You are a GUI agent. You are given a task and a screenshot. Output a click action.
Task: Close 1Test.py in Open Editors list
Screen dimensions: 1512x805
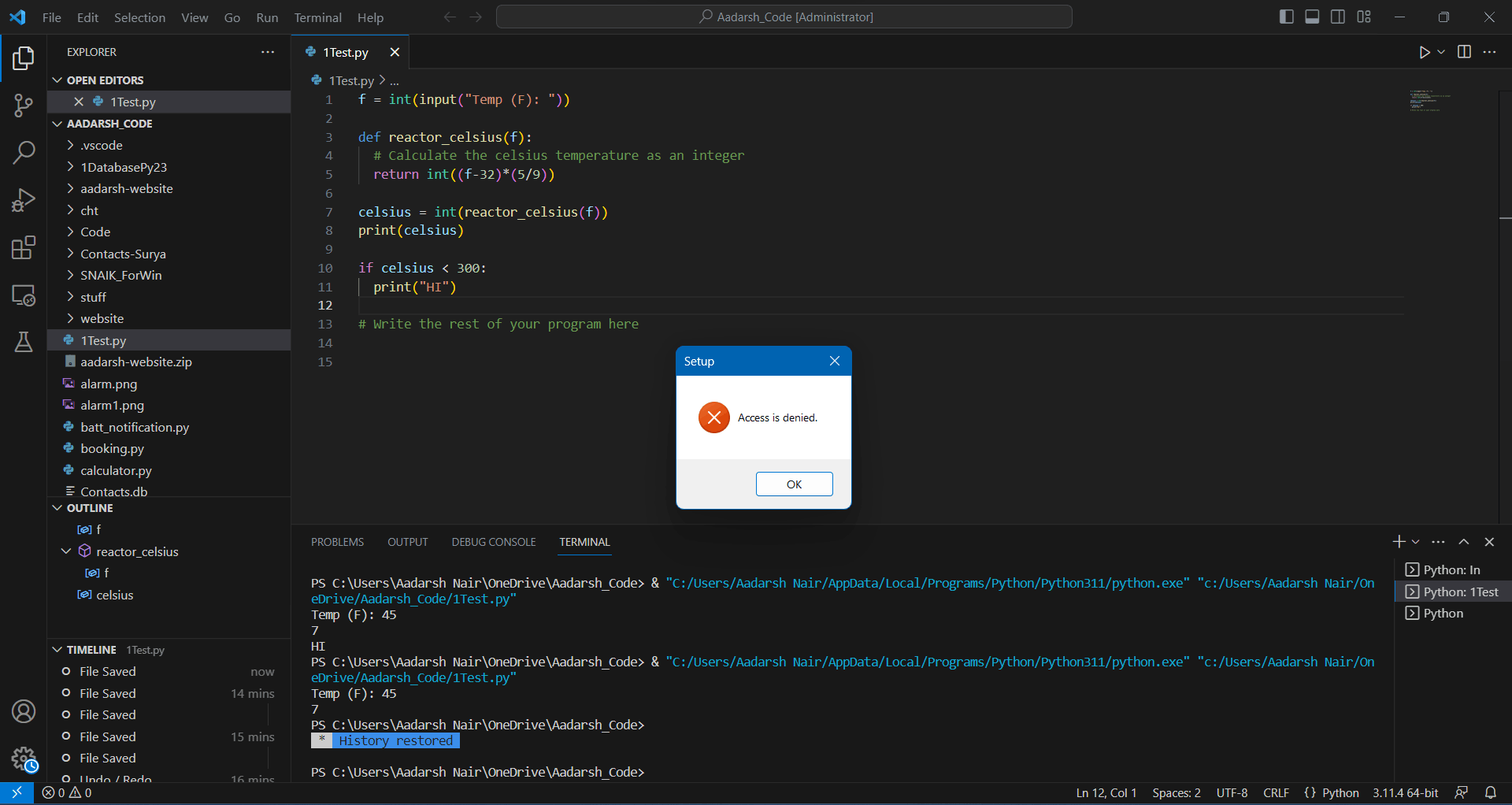(x=79, y=102)
